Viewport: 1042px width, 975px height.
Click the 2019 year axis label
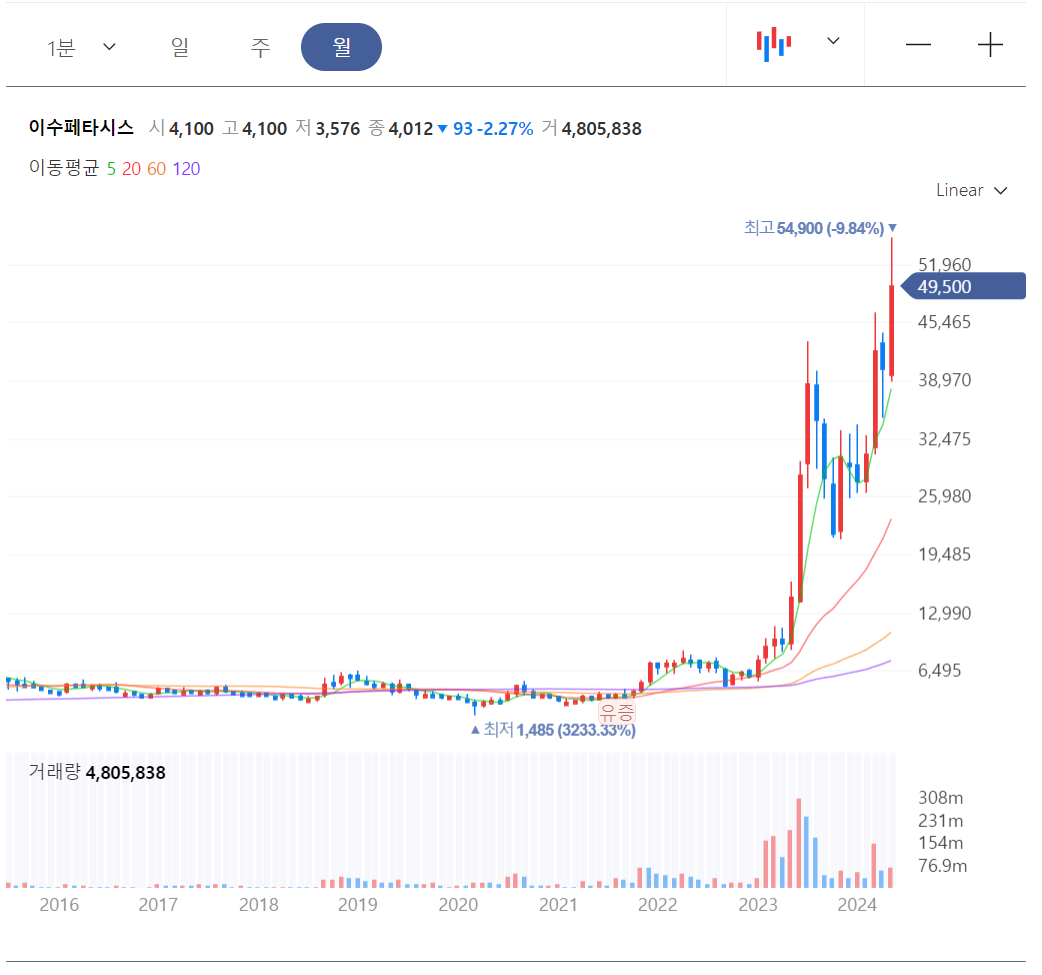pyautogui.click(x=358, y=905)
